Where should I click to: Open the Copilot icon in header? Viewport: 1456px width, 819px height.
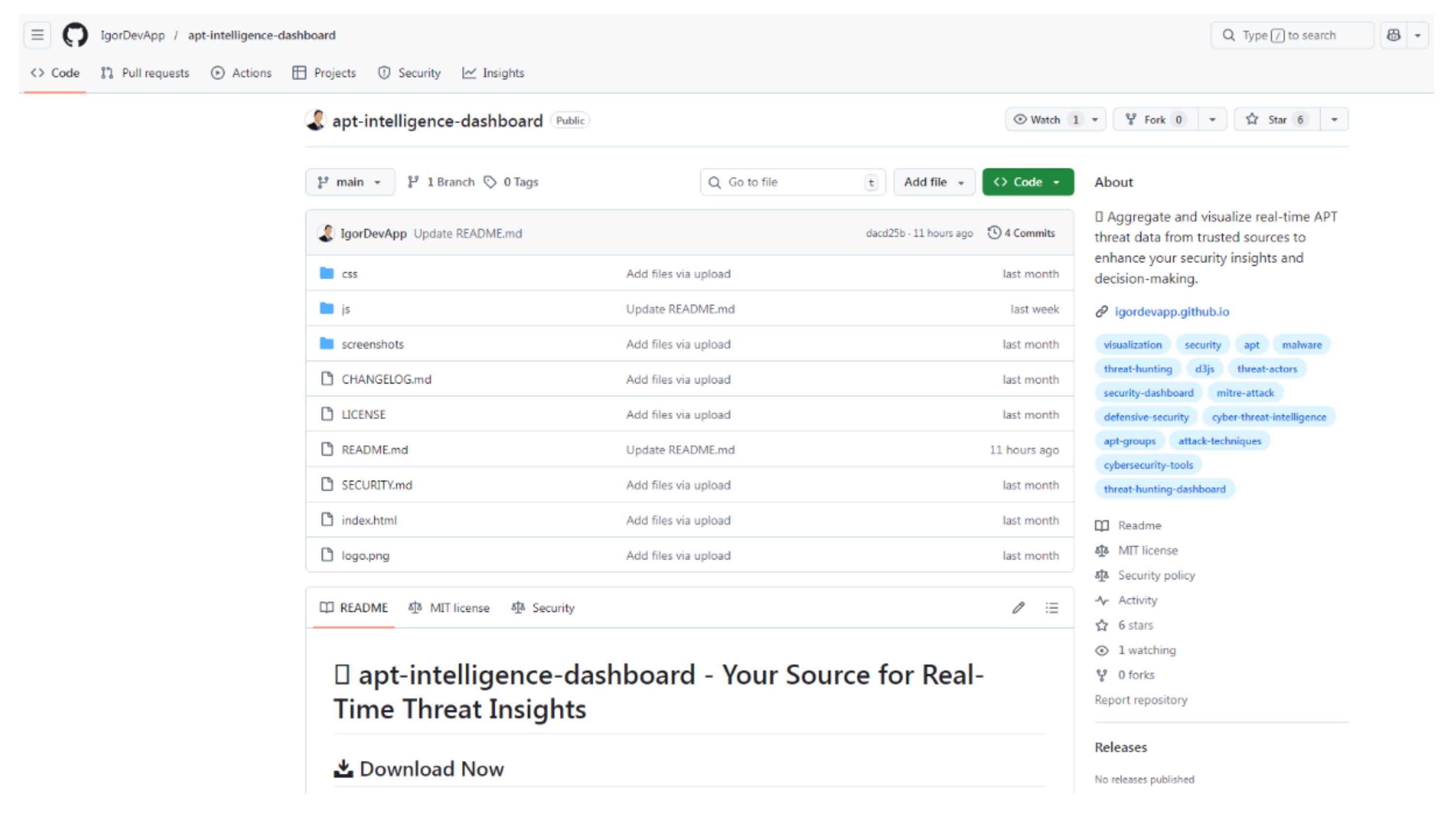1393,35
